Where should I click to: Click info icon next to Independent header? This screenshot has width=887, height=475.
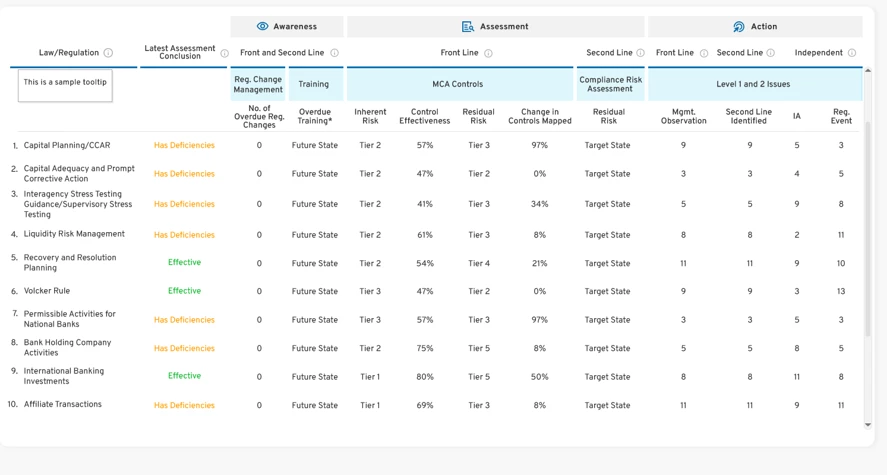(x=852, y=53)
